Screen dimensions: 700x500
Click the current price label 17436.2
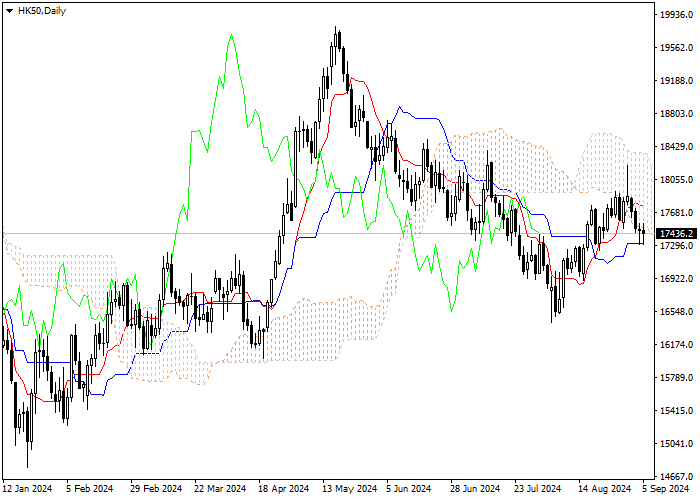[x=676, y=233]
